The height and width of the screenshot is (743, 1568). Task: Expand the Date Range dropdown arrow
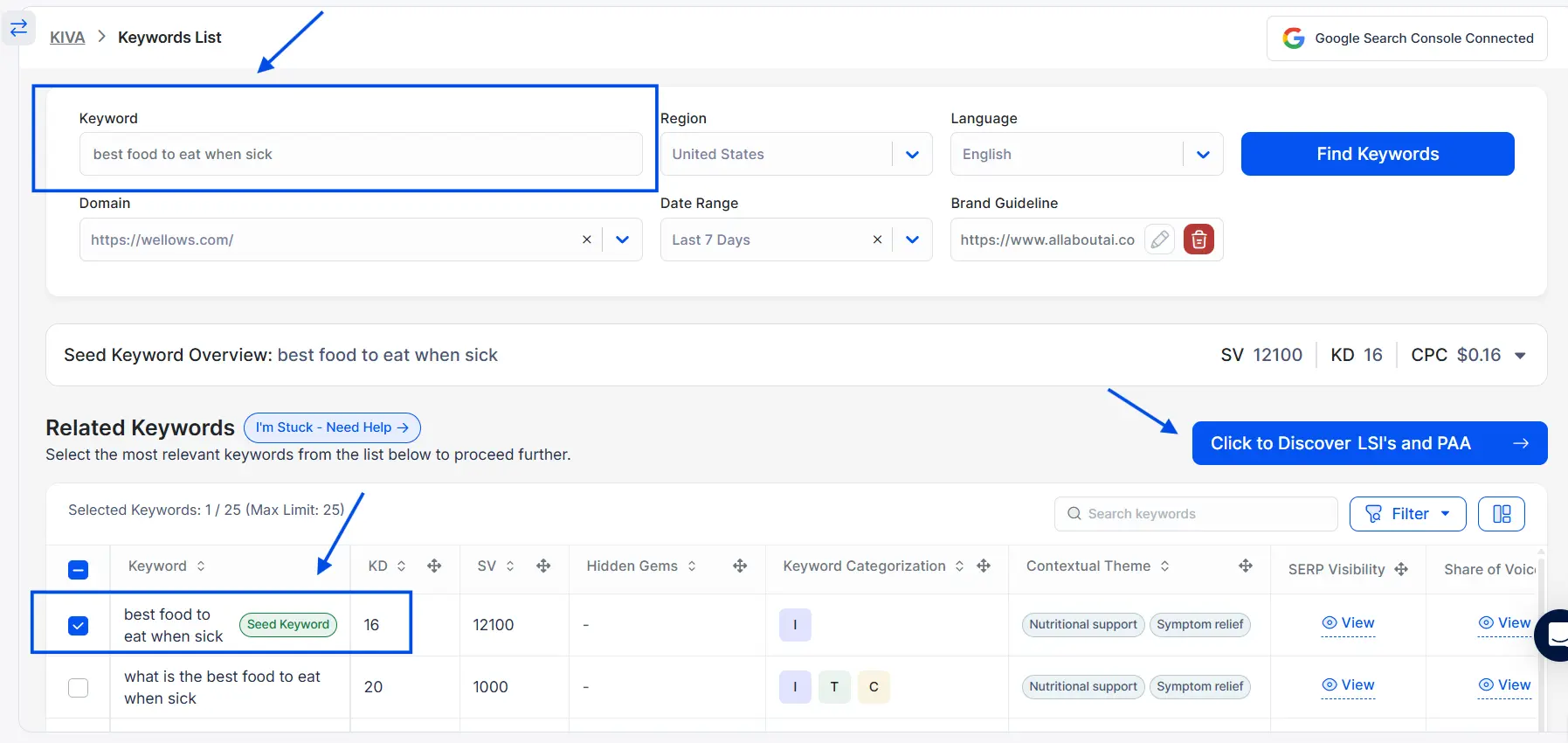912,240
